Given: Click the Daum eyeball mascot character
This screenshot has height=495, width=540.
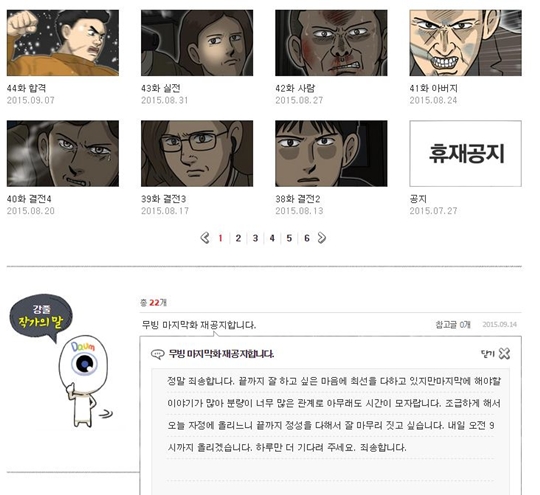Looking at the screenshot, I should pos(84,382).
